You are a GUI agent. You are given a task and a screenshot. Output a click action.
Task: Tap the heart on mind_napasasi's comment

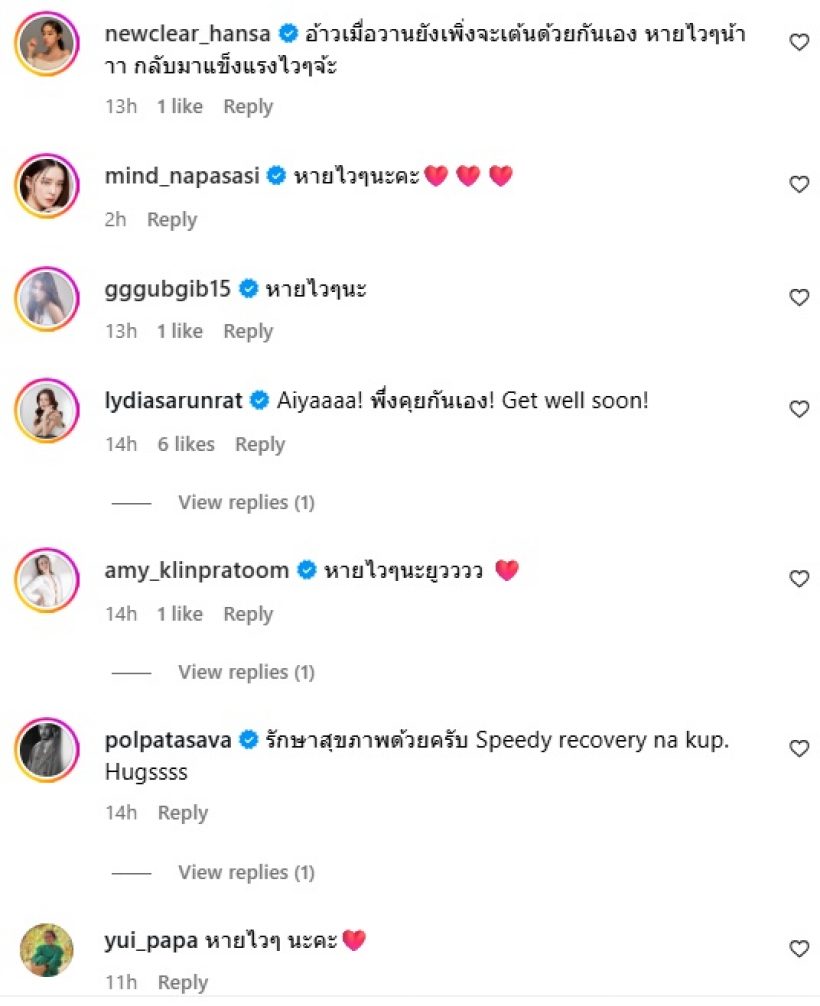[x=799, y=184]
